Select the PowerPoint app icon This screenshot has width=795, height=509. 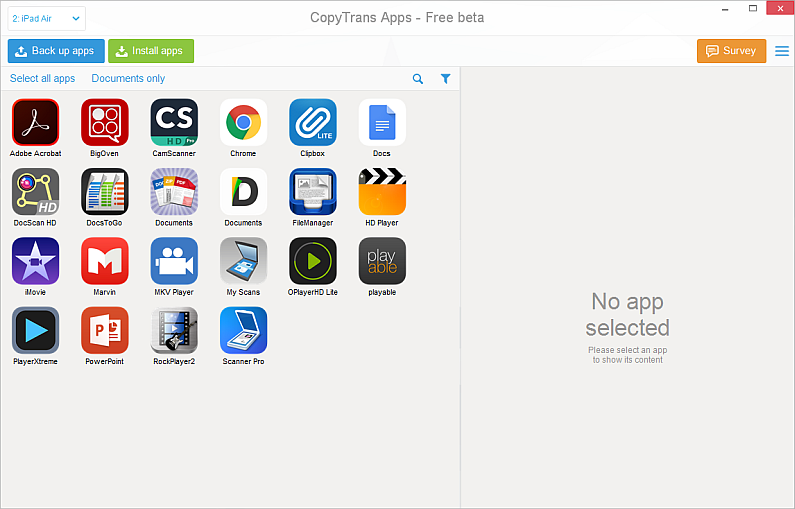[104, 331]
